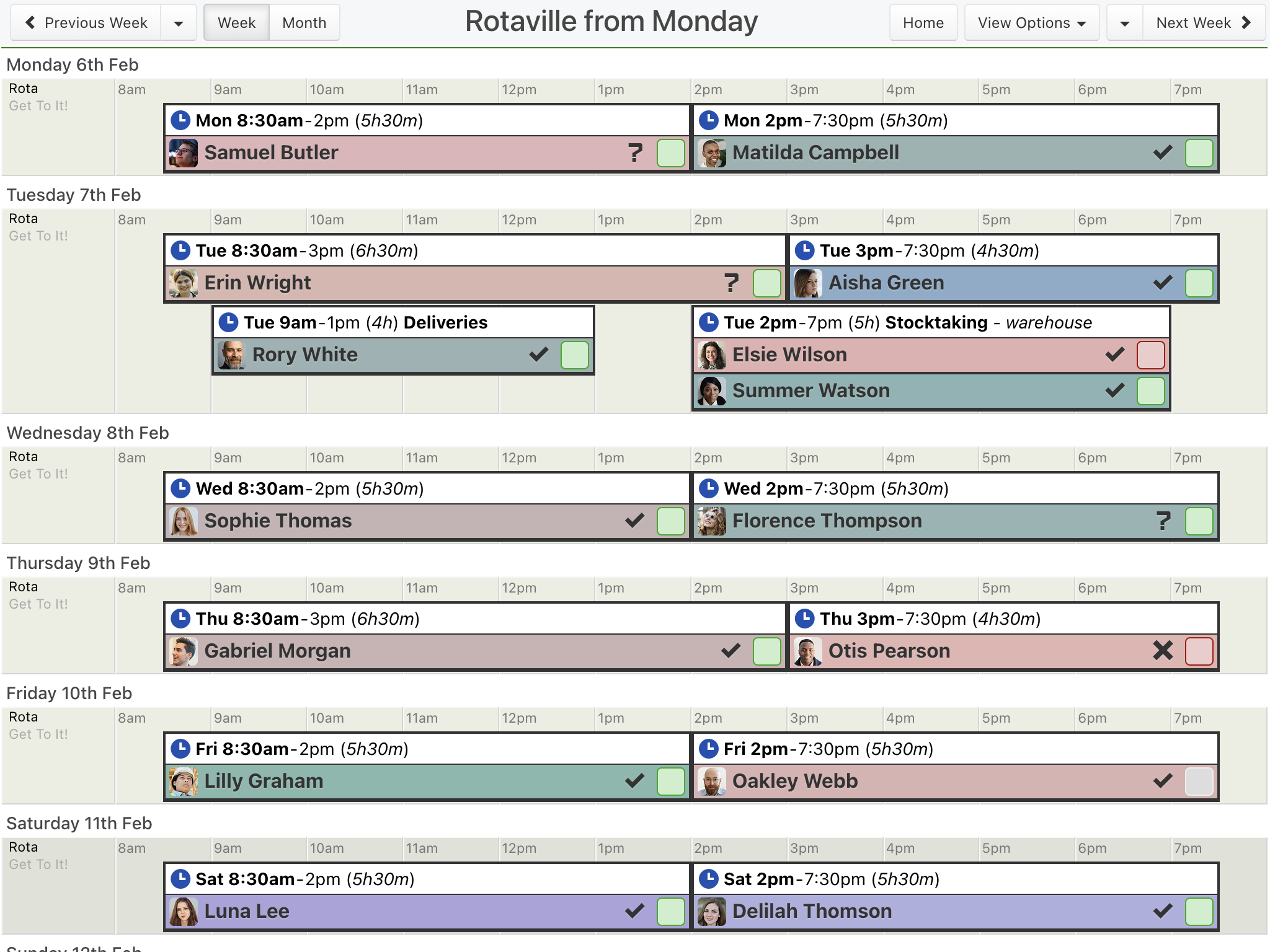Open the Tue 9am Deliveries shift header
1270x952 pixels.
point(403,322)
